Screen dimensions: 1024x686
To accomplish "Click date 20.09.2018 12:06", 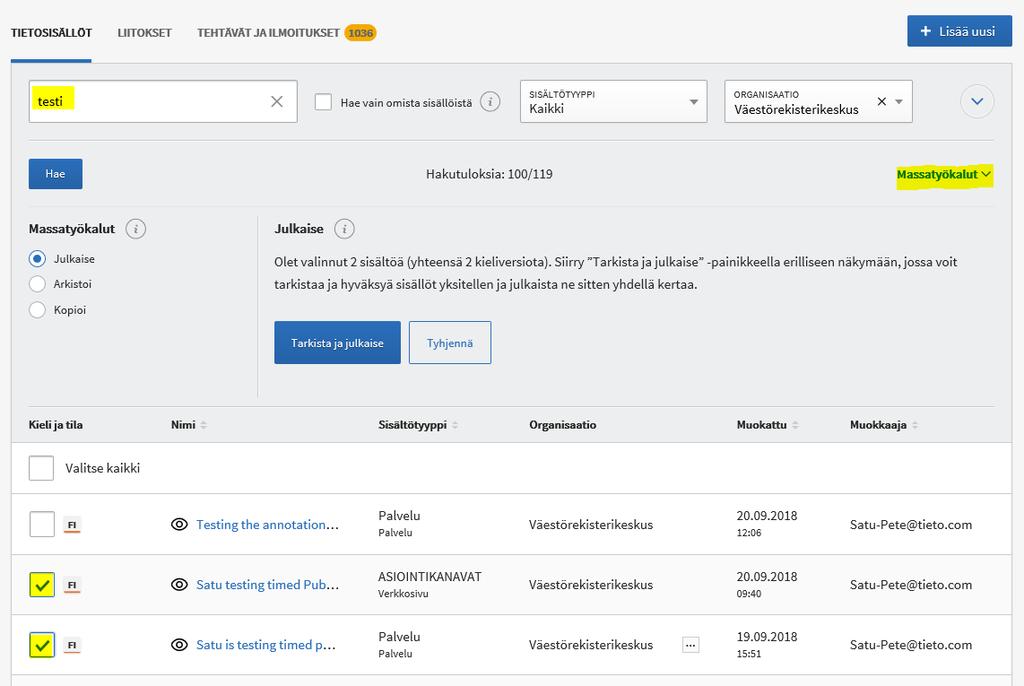I will tap(767, 523).
